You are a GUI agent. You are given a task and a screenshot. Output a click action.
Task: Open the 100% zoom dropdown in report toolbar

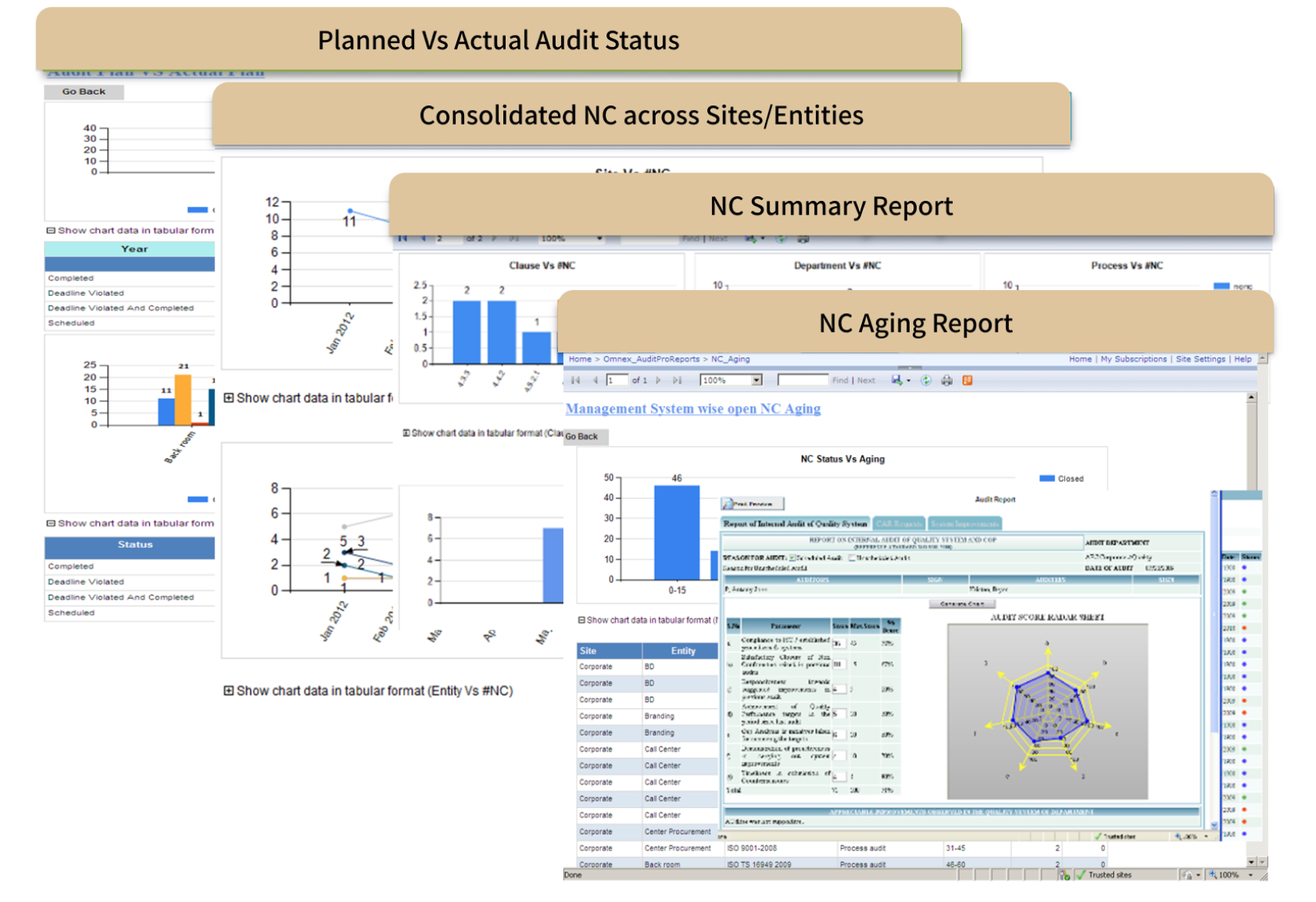(x=757, y=380)
